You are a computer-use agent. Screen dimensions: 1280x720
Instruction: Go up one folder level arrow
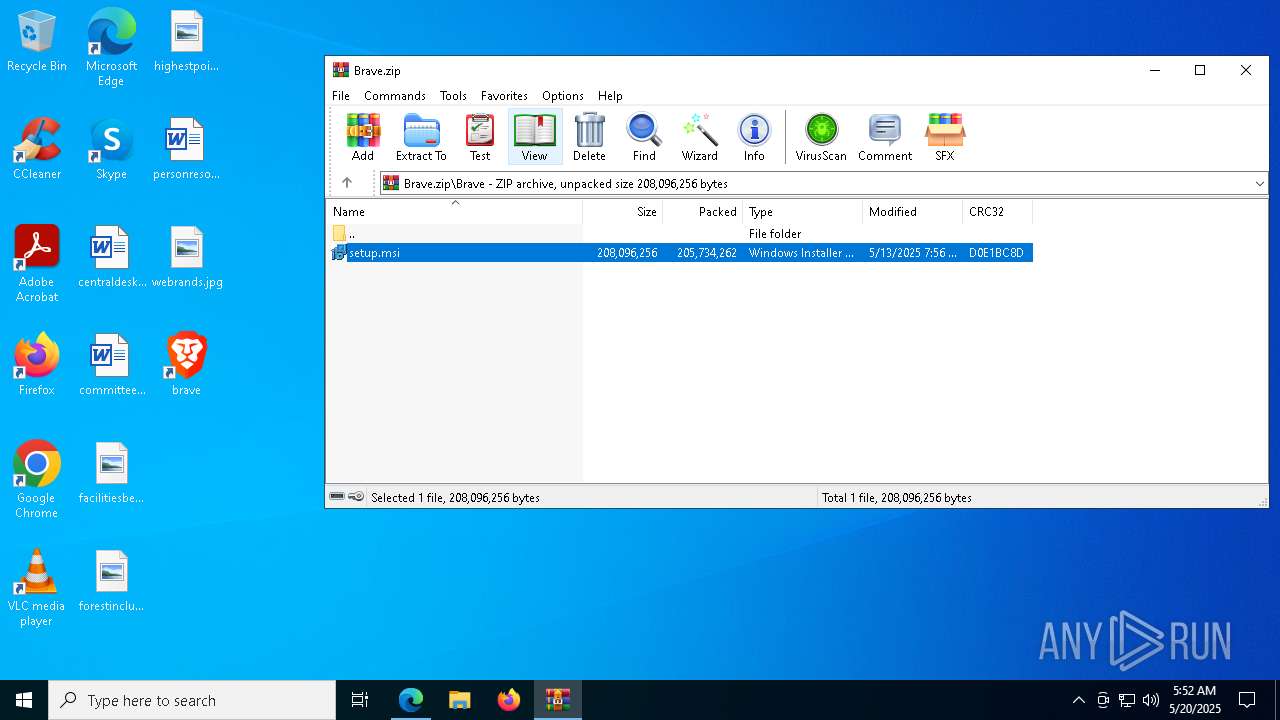click(x=347, y=183)
